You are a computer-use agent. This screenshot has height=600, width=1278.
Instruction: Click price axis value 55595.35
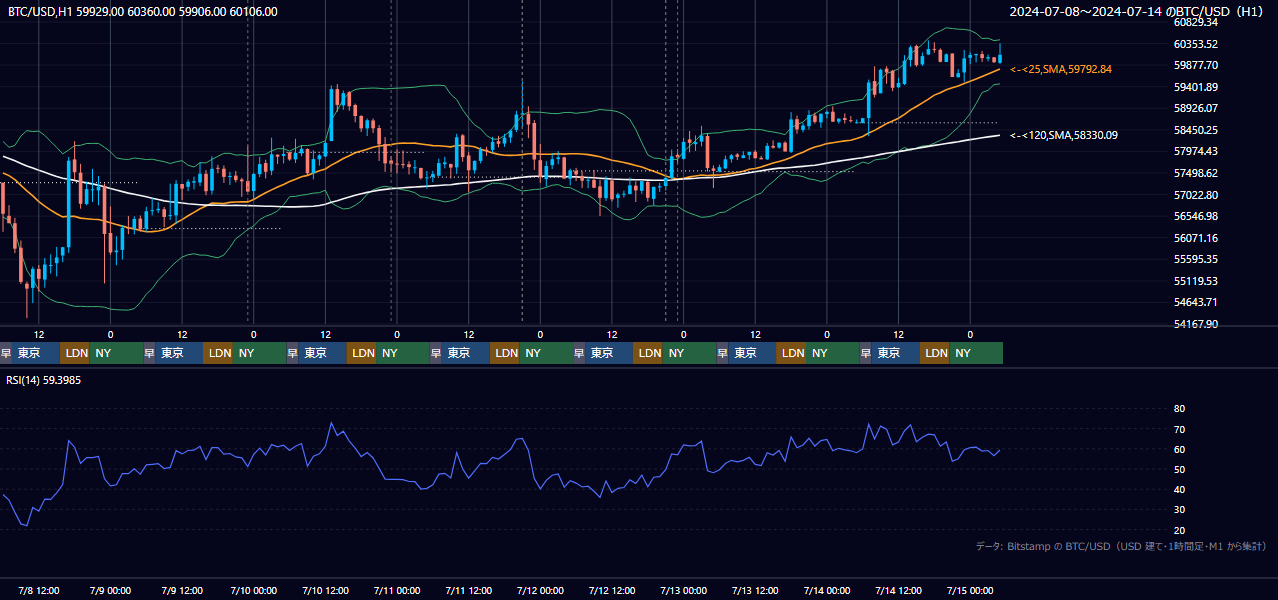click(x=1195, y=259)
